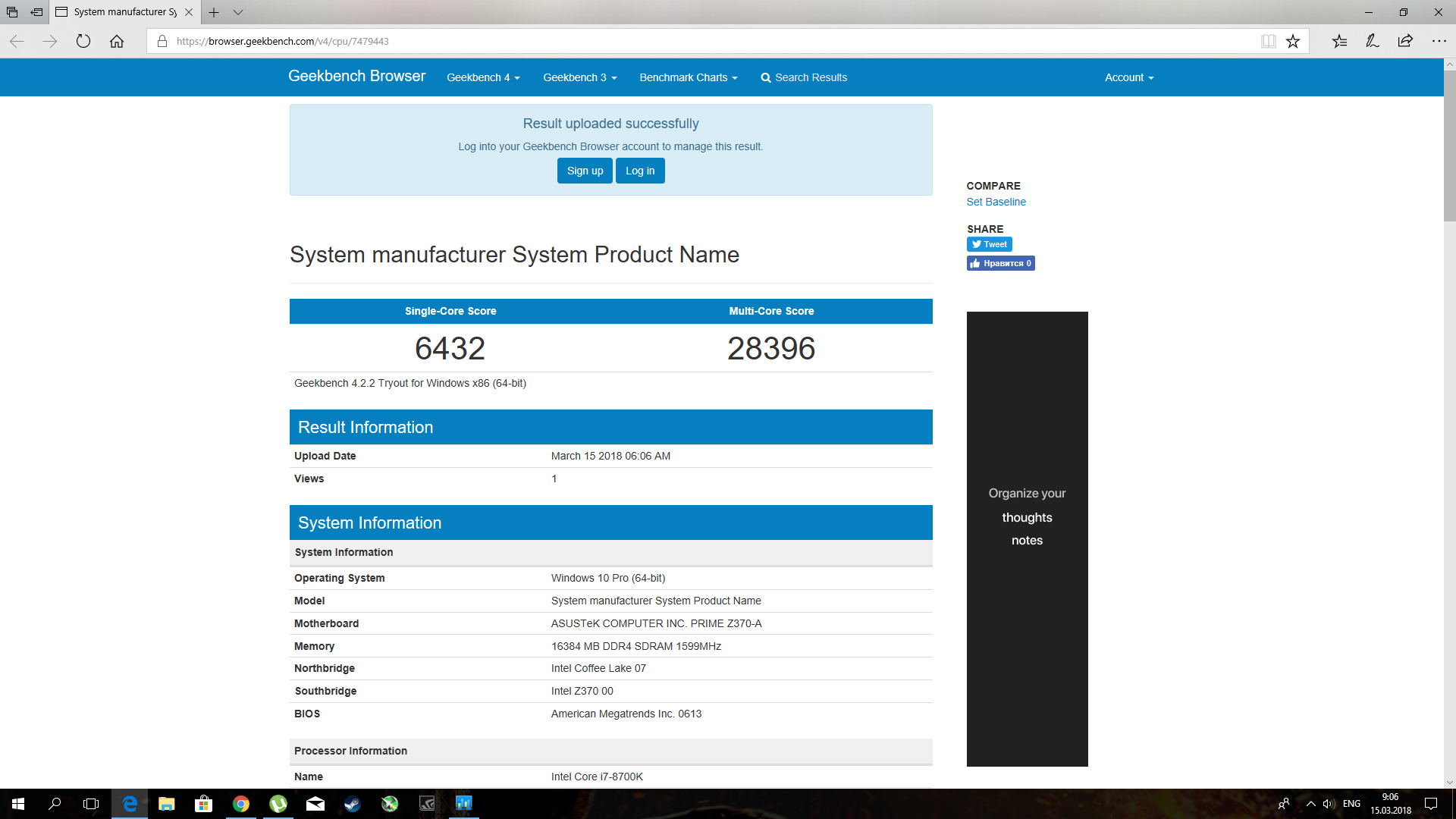Launch Chrome from the taskbar

click(241, 804)
